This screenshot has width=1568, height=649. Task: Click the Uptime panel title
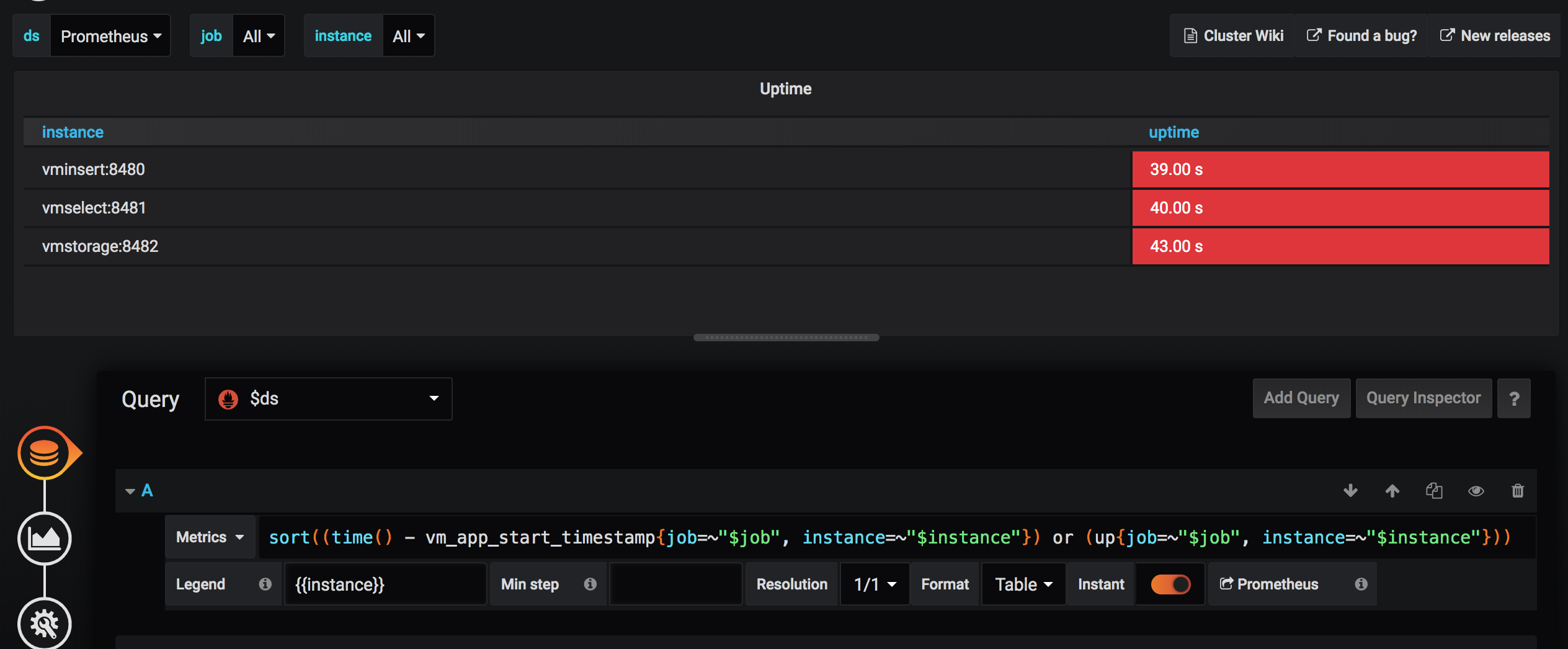click(x=785, y=89)
